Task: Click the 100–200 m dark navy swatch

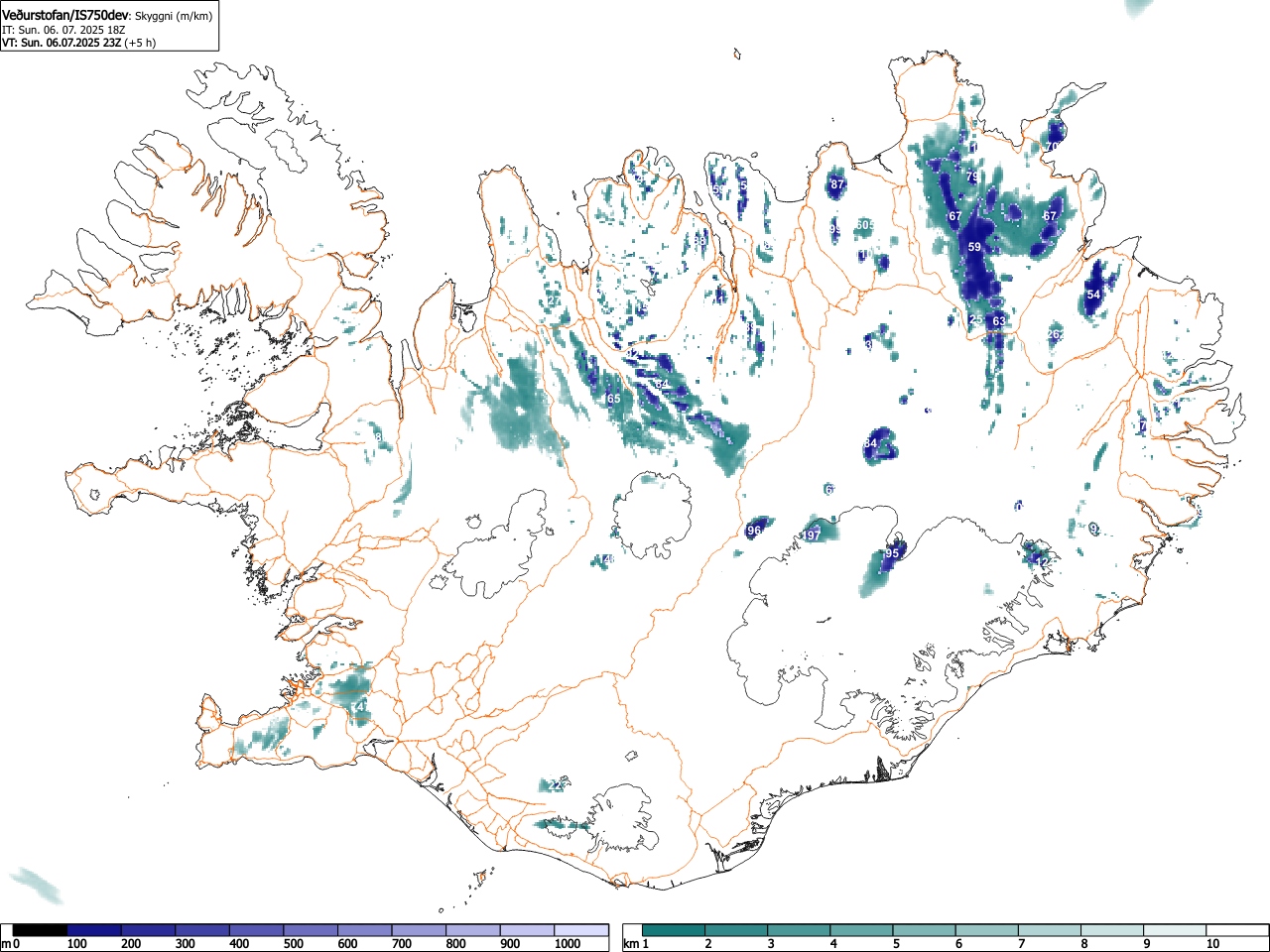Action: (x=94, y=930)
